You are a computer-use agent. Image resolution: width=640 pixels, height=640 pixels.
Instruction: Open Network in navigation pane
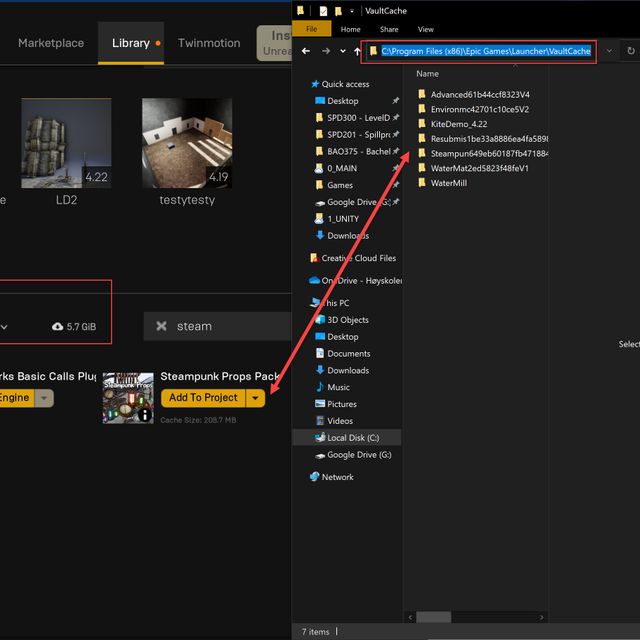337,477
